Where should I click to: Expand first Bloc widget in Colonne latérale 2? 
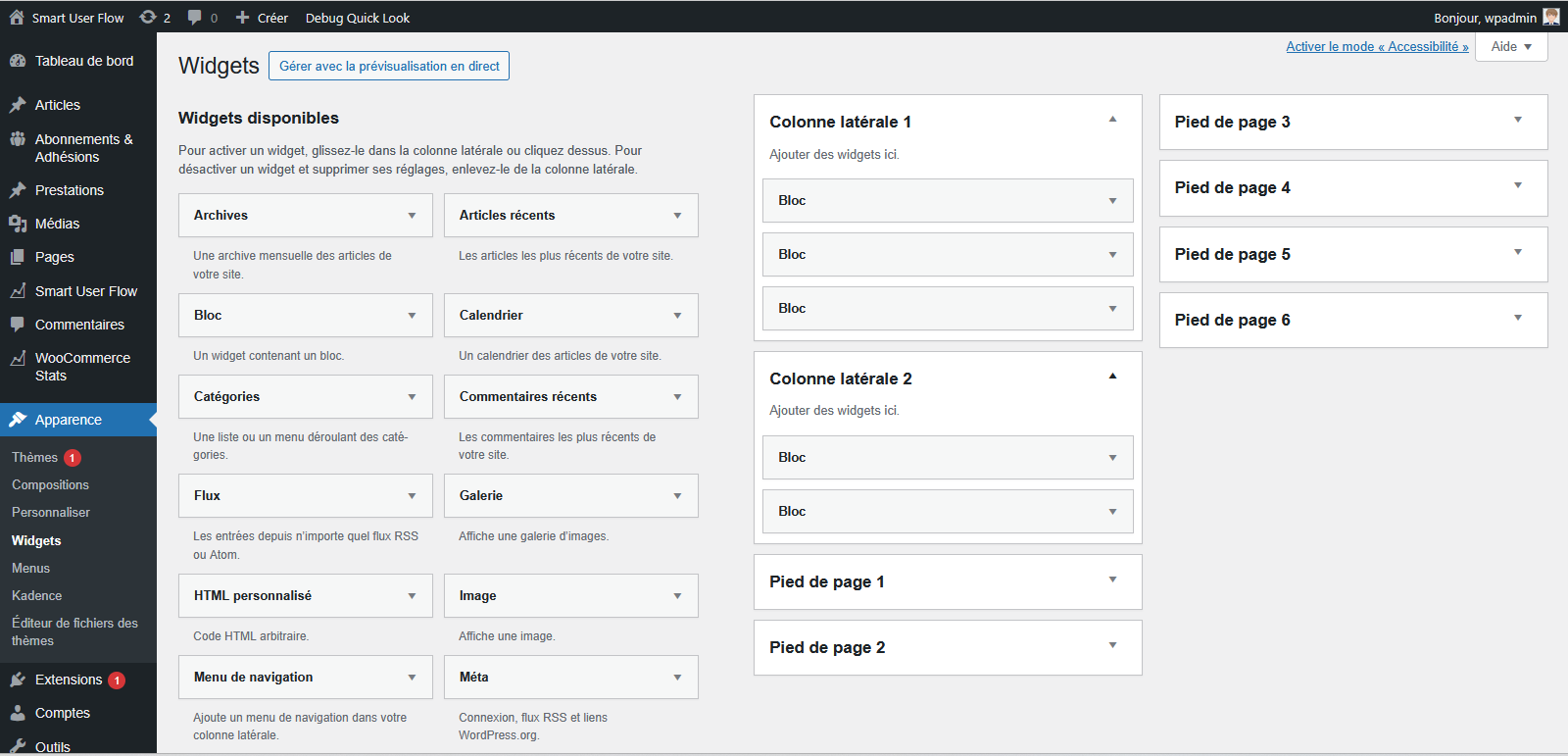coord(1112,458)
